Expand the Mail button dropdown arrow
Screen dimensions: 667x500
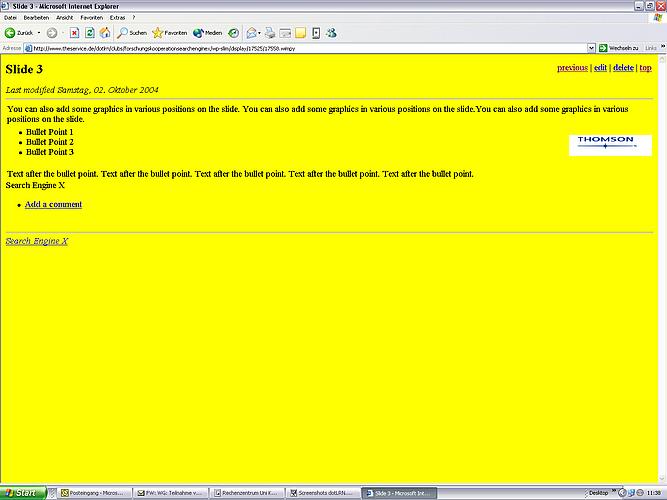(259, 33)
